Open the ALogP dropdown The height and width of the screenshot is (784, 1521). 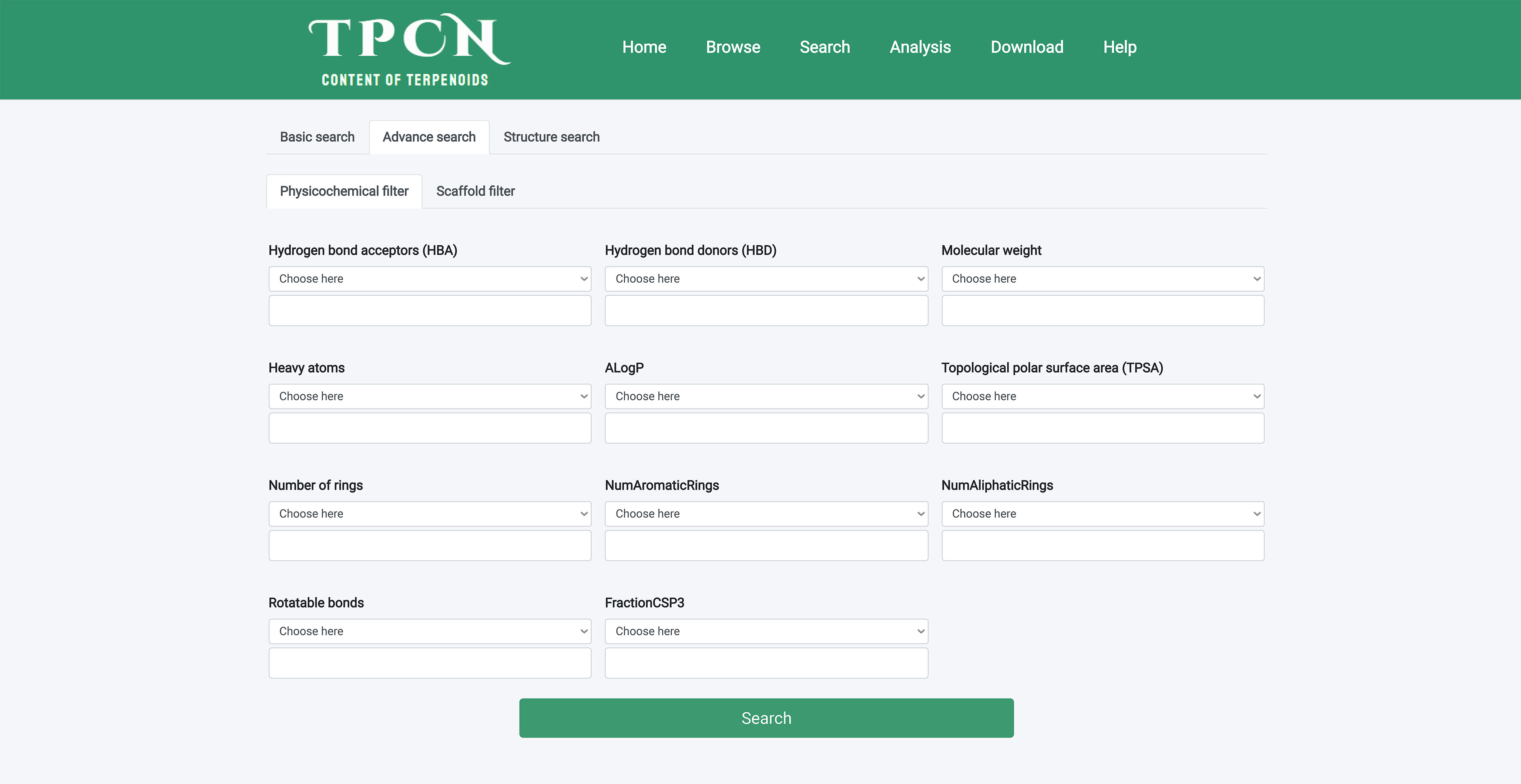[766, 396]
